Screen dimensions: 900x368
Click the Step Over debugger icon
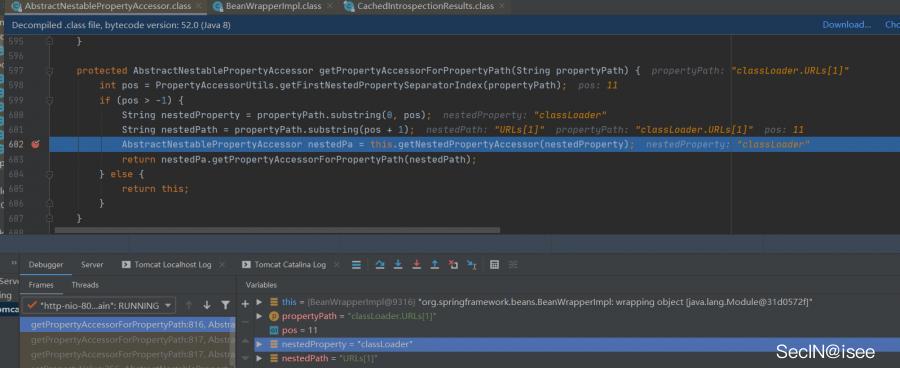tap(379, 265)
